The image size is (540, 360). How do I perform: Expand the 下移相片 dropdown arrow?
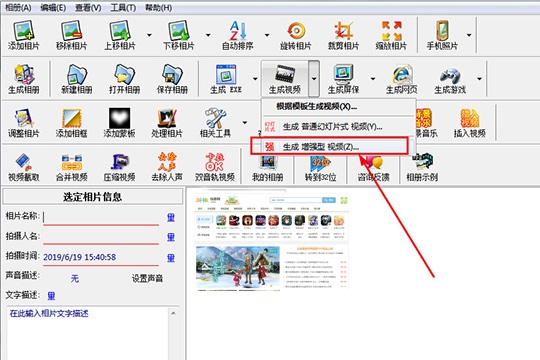(x=208, y=35)
